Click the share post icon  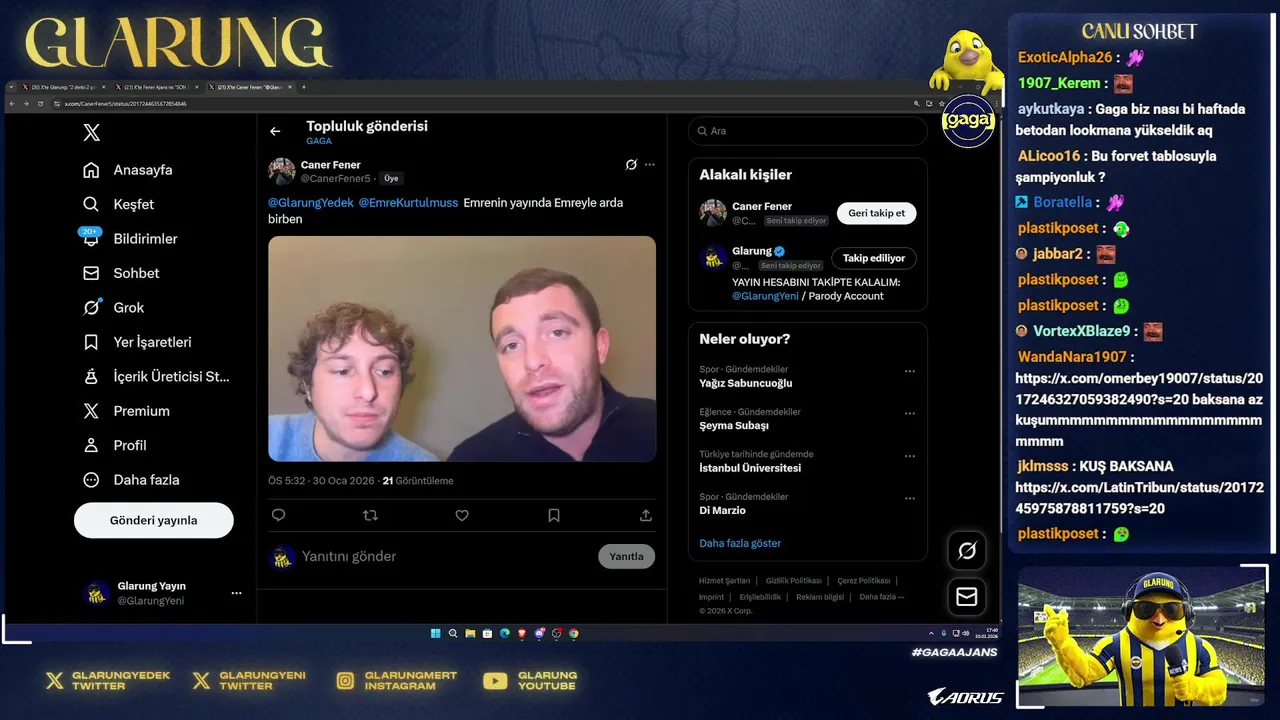click(646, 515)
